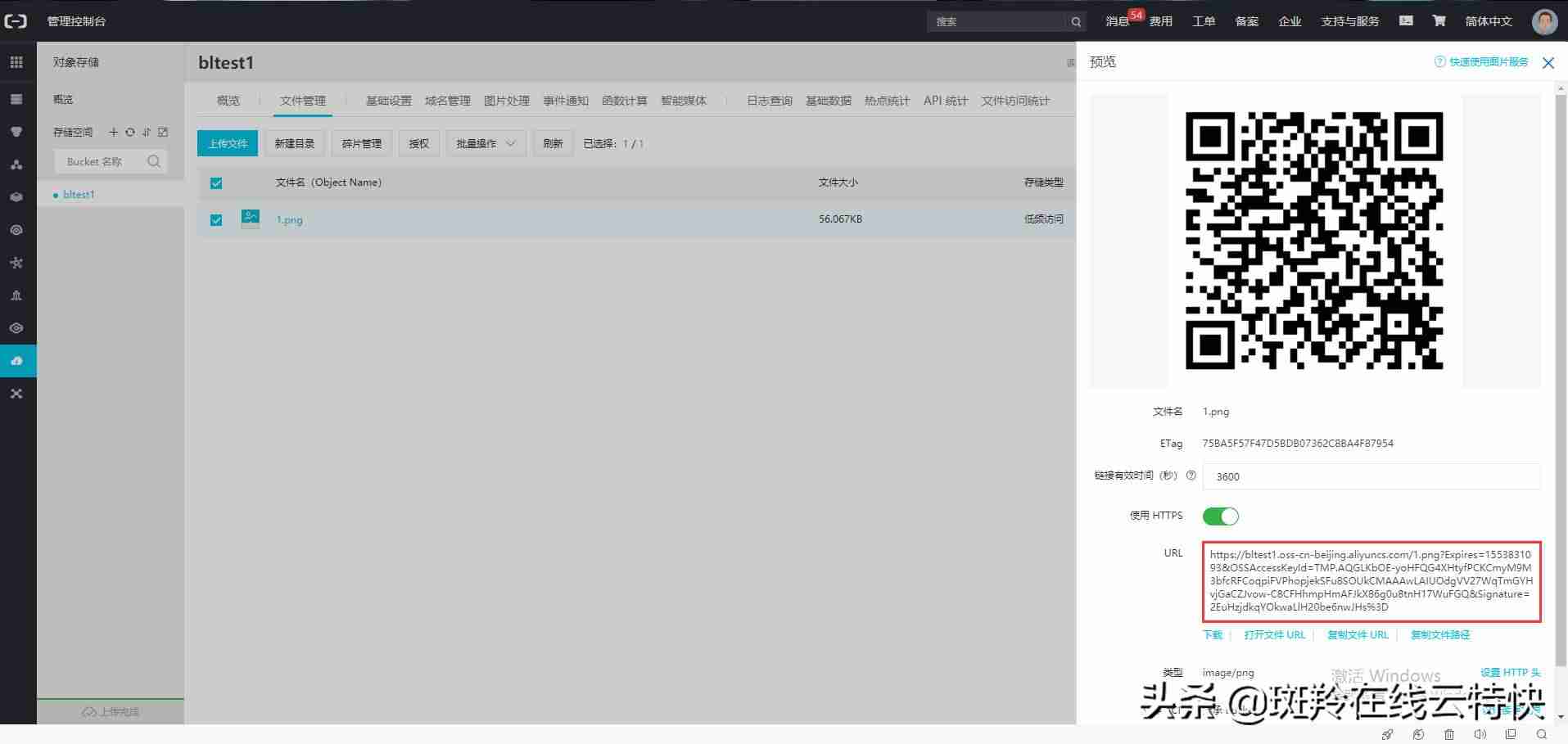Click the 碎片管理 button

[362, 143]
